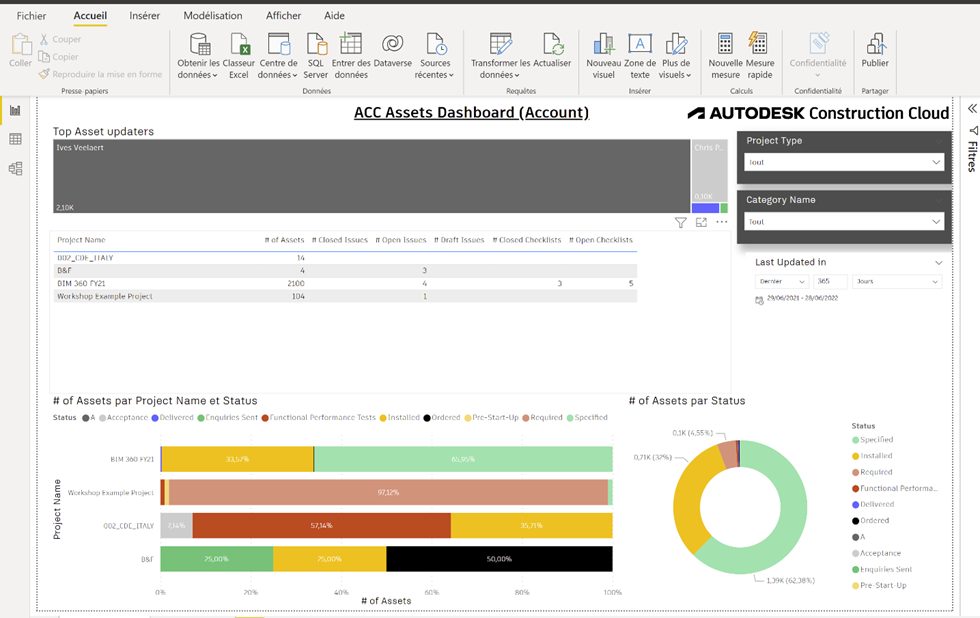Open Obtenir les données
Viewport: 980px width, 618px height.
[199, 56]
